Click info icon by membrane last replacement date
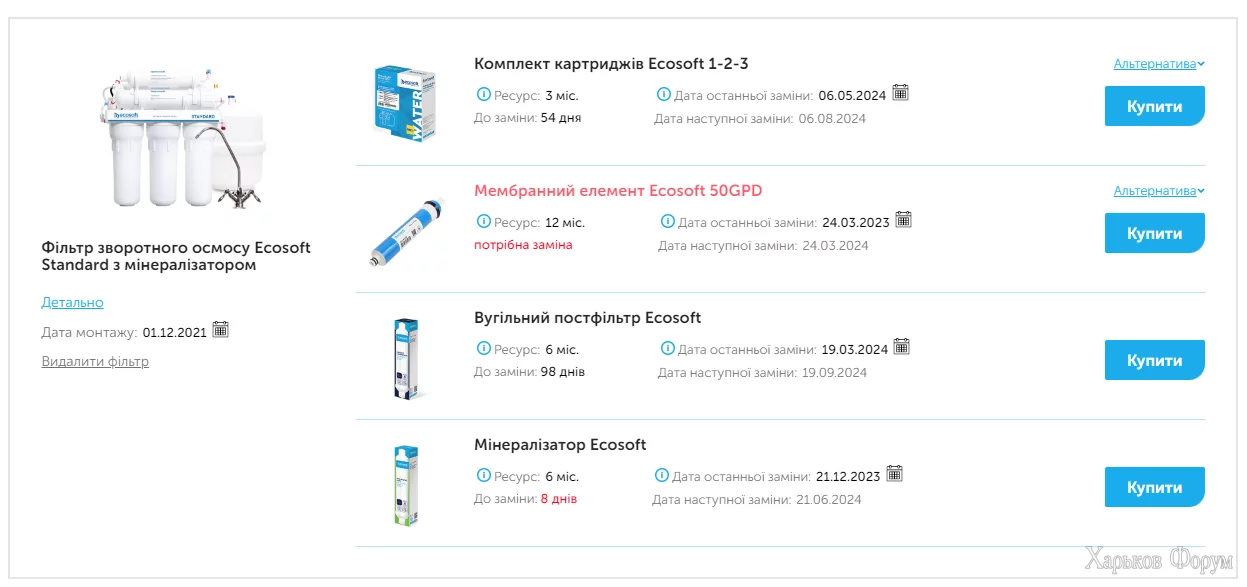The height and width of the screenshot is (587, 1247). (668, 222)
